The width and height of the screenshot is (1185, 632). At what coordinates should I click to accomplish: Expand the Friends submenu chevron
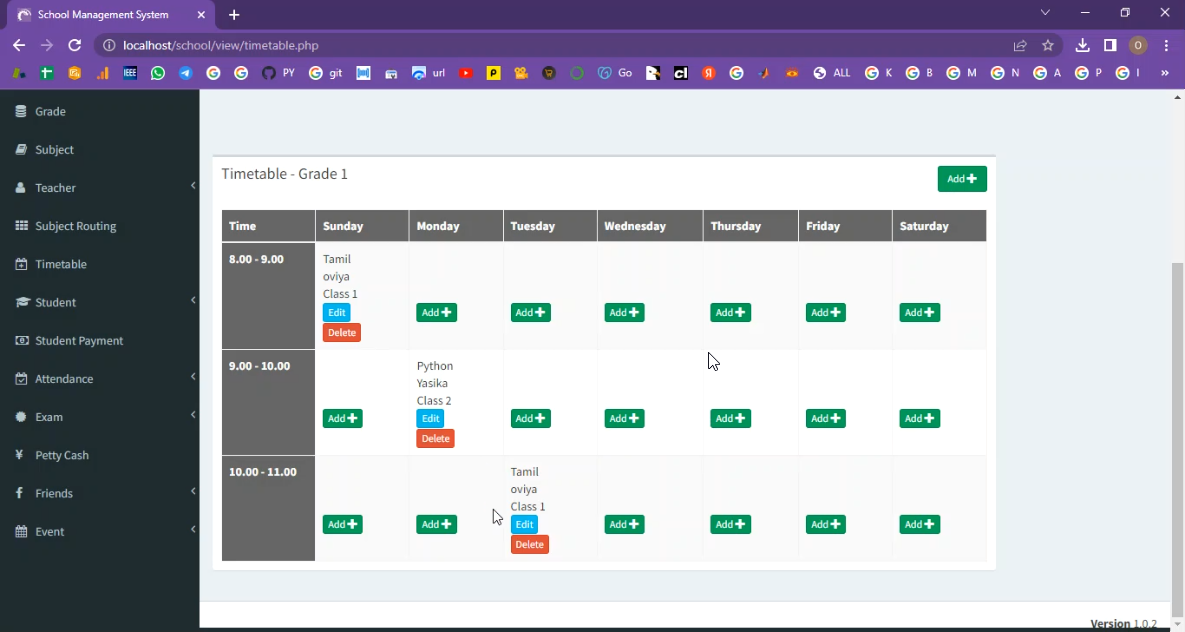point(193,491)
